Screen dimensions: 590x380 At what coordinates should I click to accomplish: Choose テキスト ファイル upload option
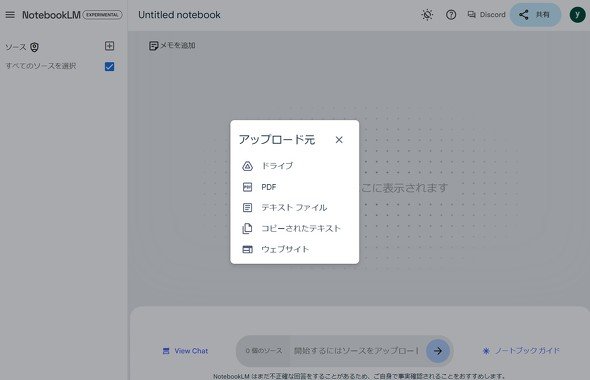coord(295,208)
